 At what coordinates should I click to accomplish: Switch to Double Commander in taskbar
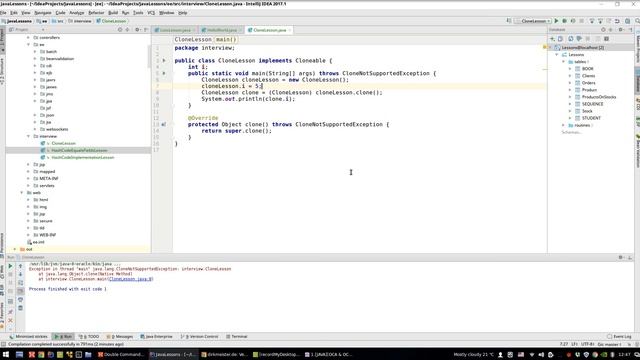(121, 355)
